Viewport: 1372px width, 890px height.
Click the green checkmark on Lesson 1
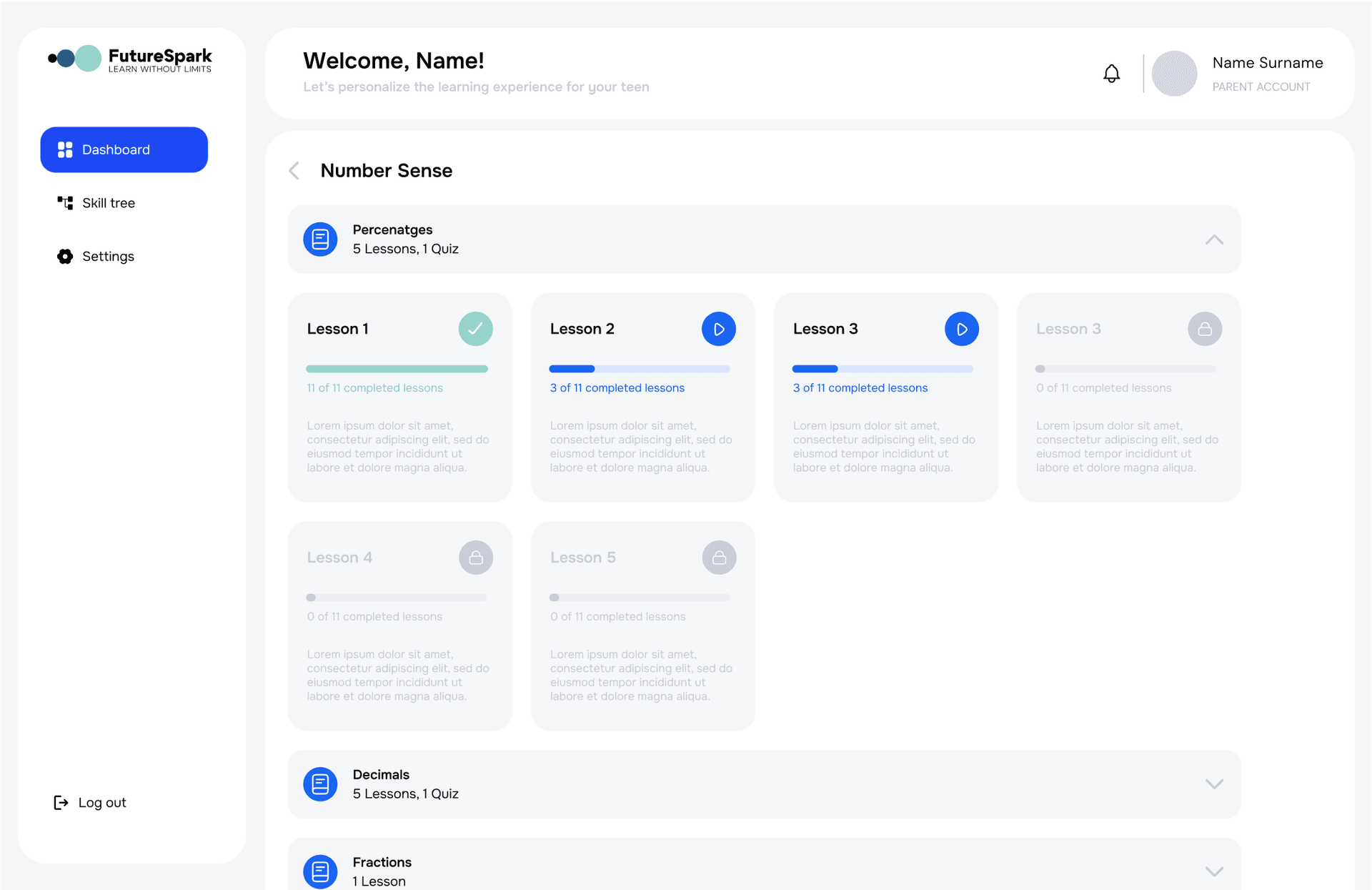pos(475,328)
